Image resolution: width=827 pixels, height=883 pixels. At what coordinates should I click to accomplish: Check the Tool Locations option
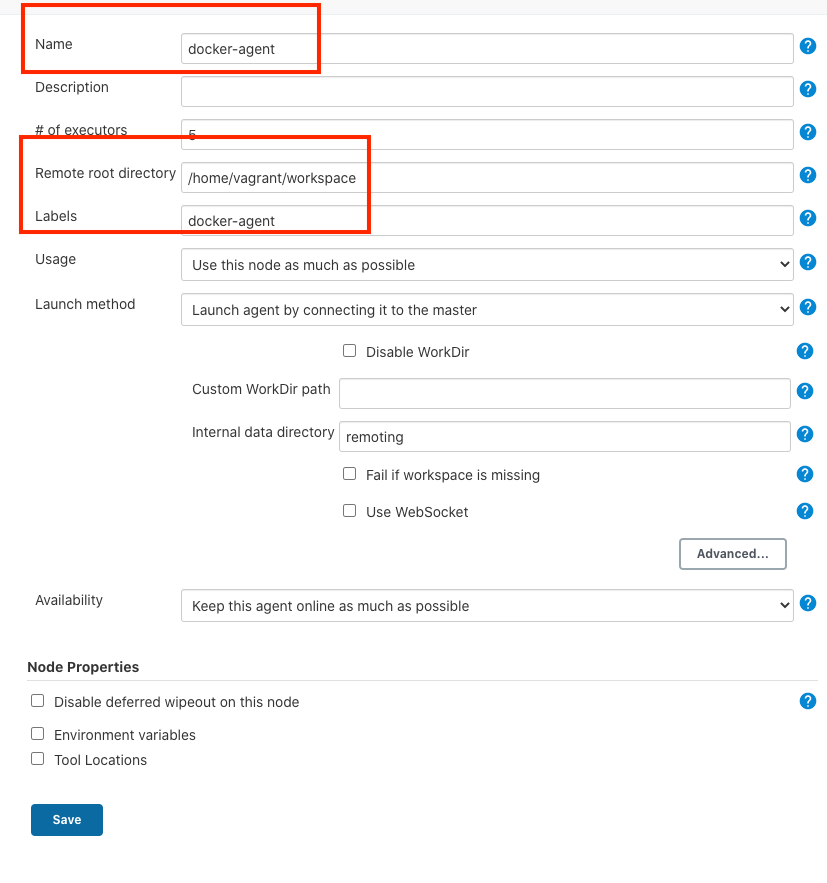click(x=38, y=759)
